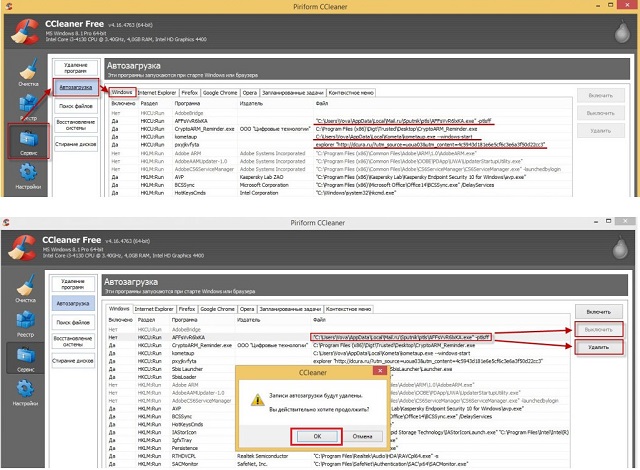Switch to Google Chrome tab in lower window
The width and height of the screenshot is (640, 470).
(217, 309)
